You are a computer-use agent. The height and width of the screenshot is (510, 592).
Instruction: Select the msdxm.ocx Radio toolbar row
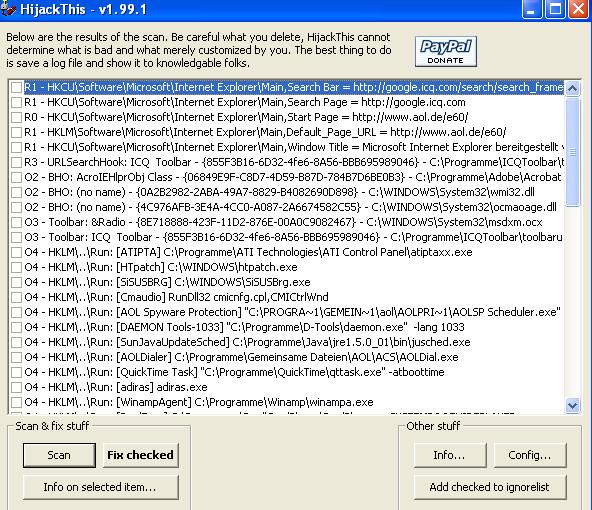click(x=283, y=222)
